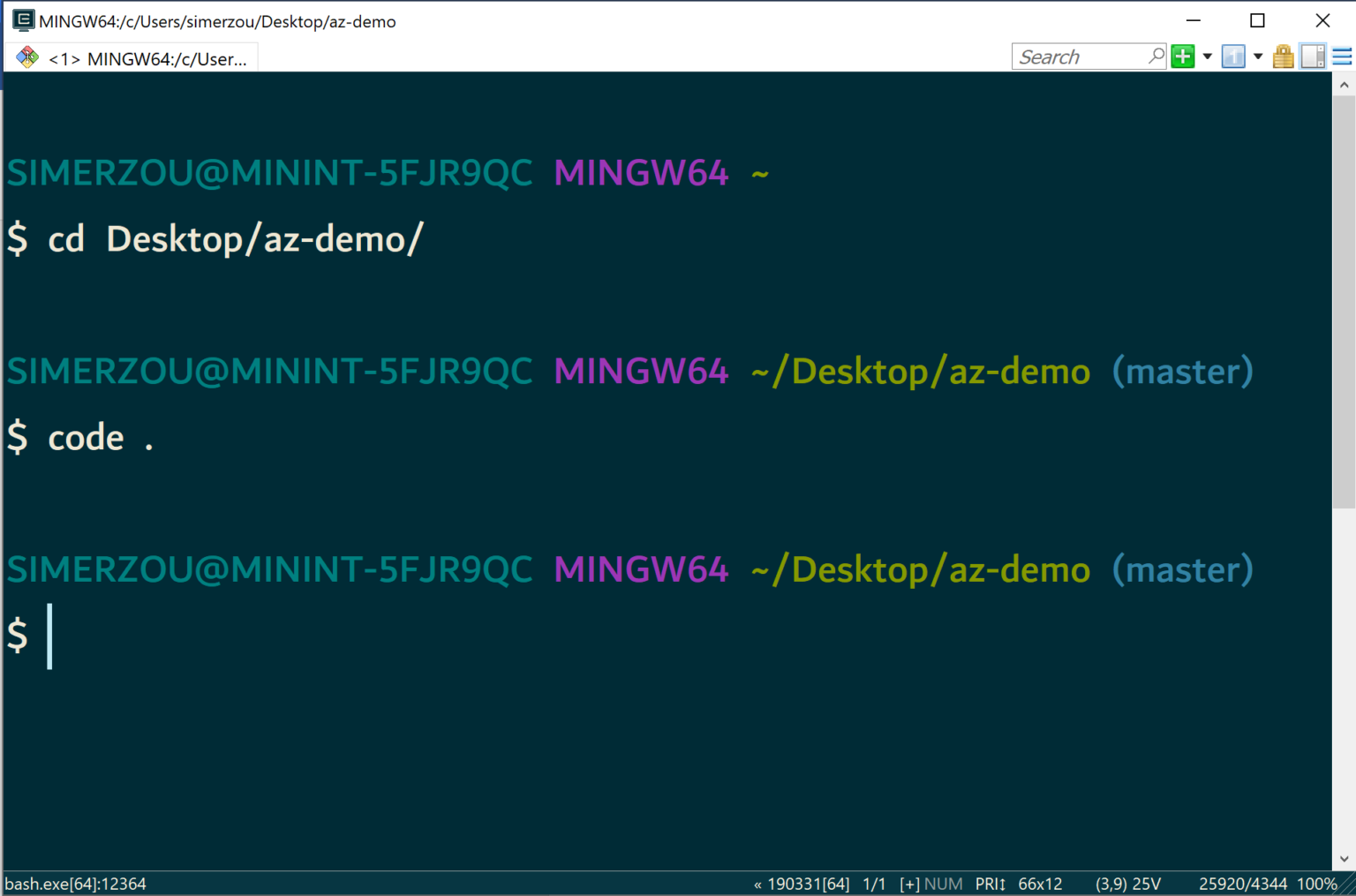This screenshot has height=896, width=1356.
Task: Select the <1> MINGW64 console tab
Action: 147,59
